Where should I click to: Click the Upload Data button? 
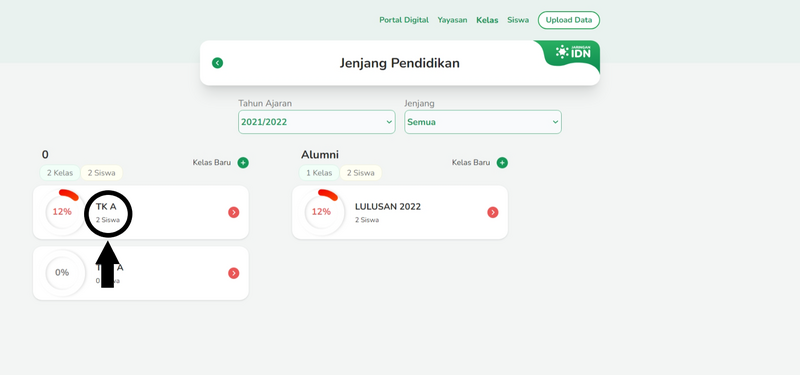[x=569, y=20]
